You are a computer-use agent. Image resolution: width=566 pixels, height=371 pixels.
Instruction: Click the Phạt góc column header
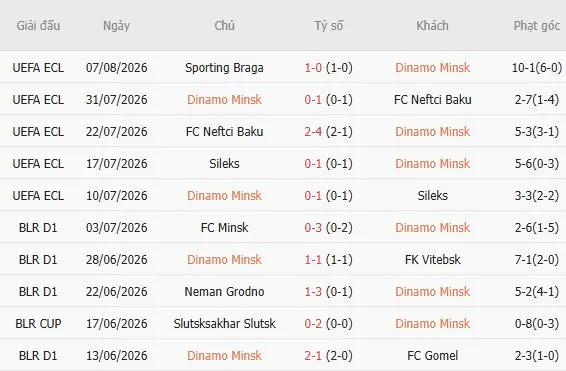click(536, 26)
